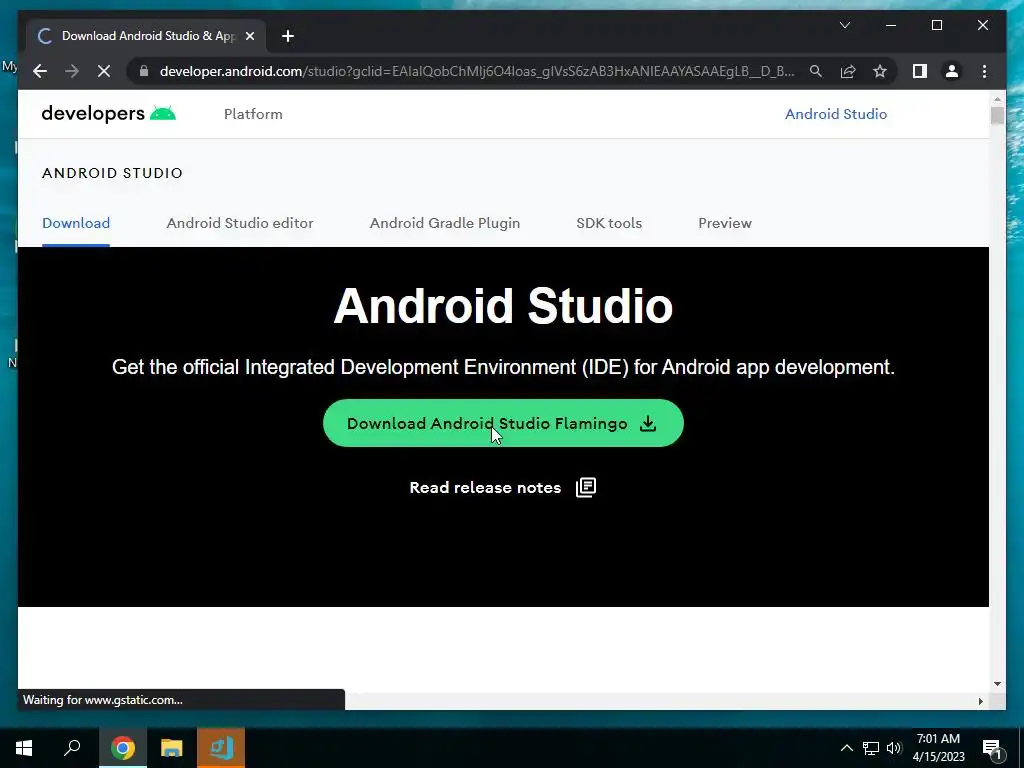Click the forward navigation arrow
The image size is (1024, 768).
pyautogui.click(x=72, y=71)
